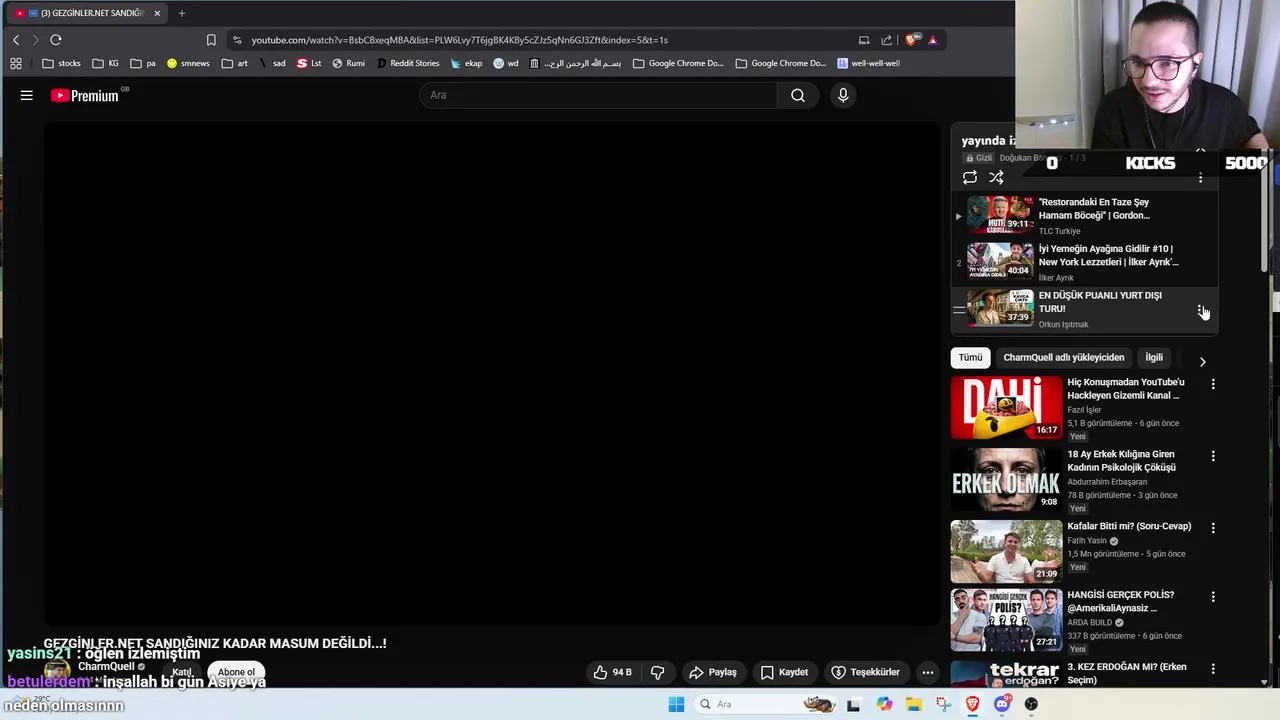Toggle playlist loop
Screen dimensions: 1280x720
tap(970, 177)
